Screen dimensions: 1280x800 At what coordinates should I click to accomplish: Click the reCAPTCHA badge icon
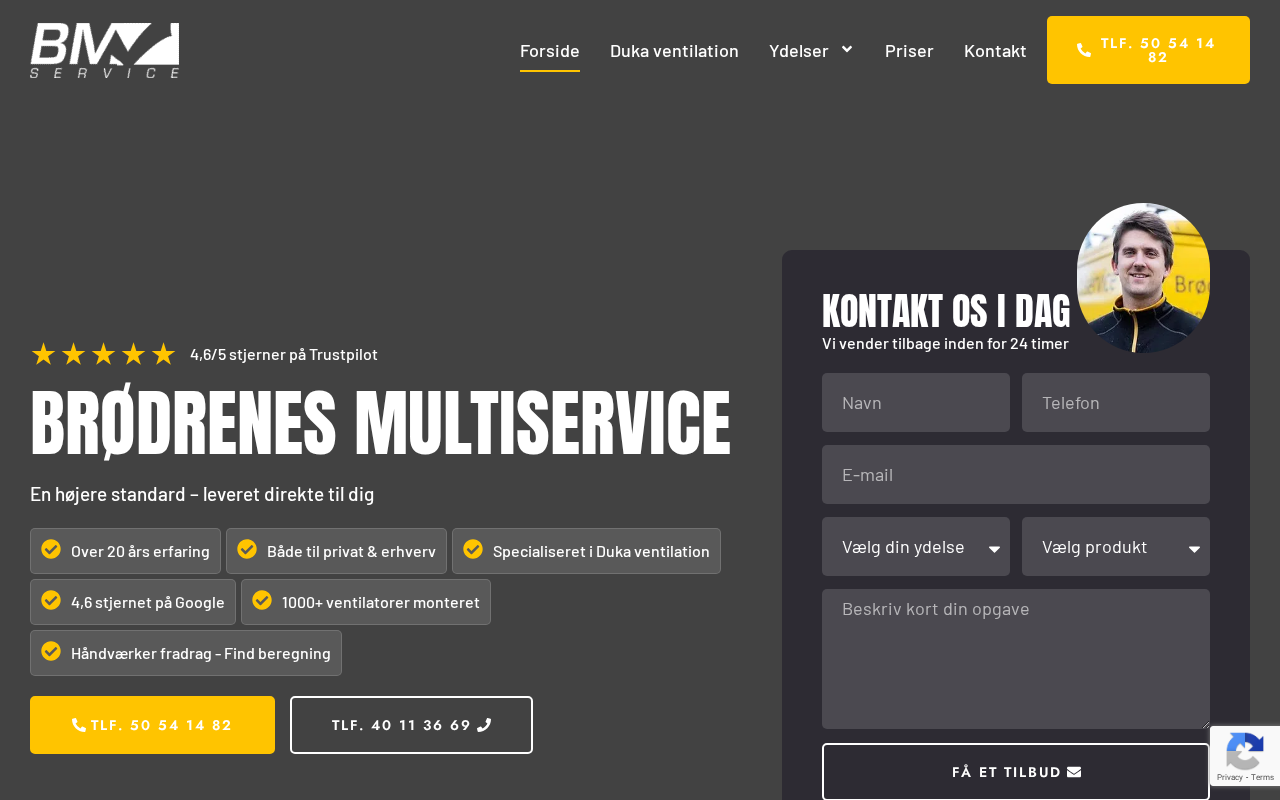coord(1244,750)
